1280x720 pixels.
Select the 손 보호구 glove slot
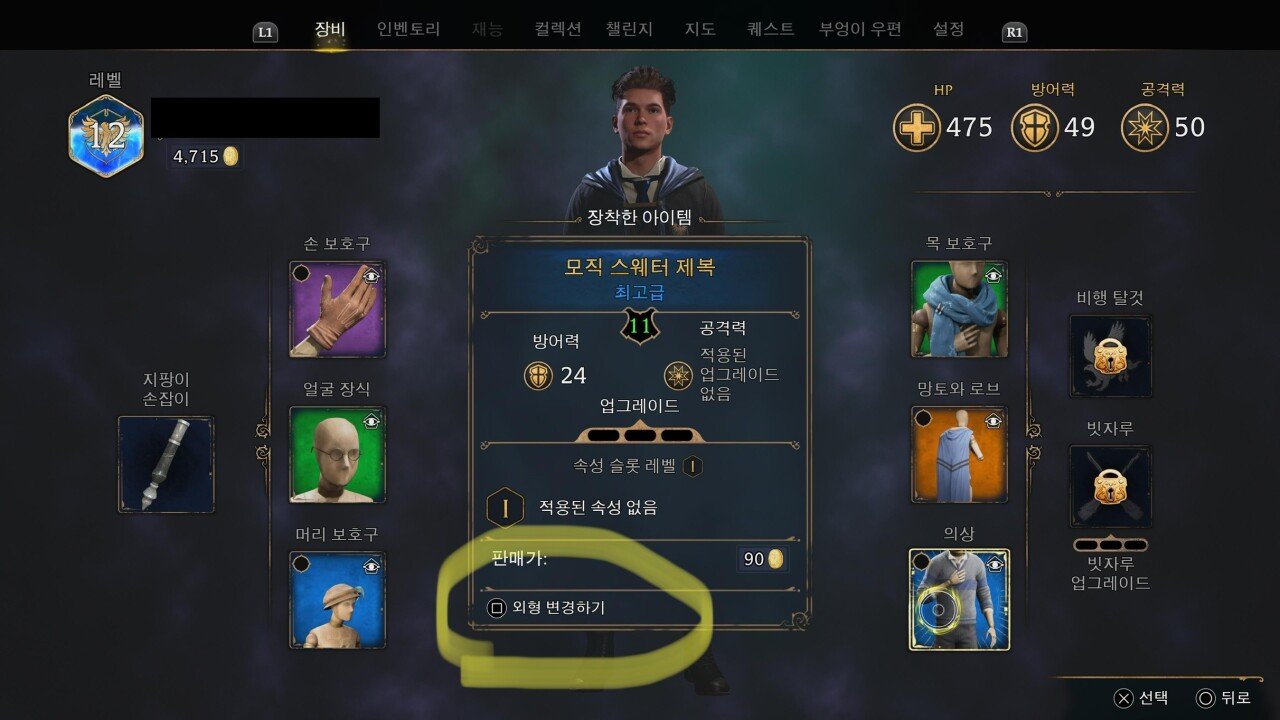tap(338, 309)
